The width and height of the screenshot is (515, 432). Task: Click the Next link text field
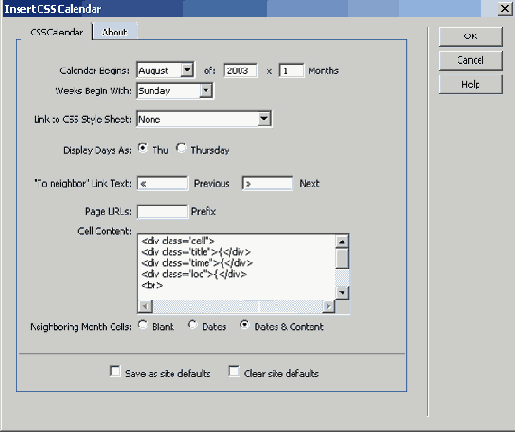click(x=267, y=184)
